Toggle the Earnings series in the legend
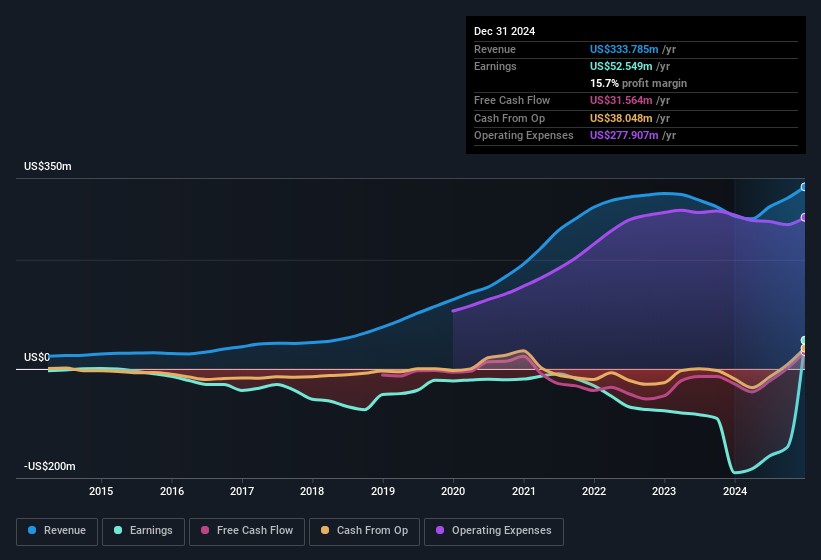 143,531
